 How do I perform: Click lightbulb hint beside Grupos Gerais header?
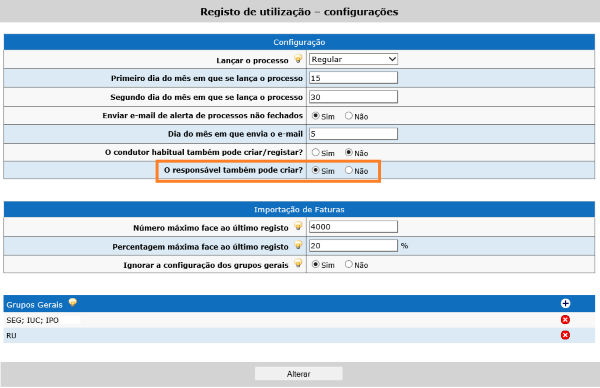click(x=73, y=303)
